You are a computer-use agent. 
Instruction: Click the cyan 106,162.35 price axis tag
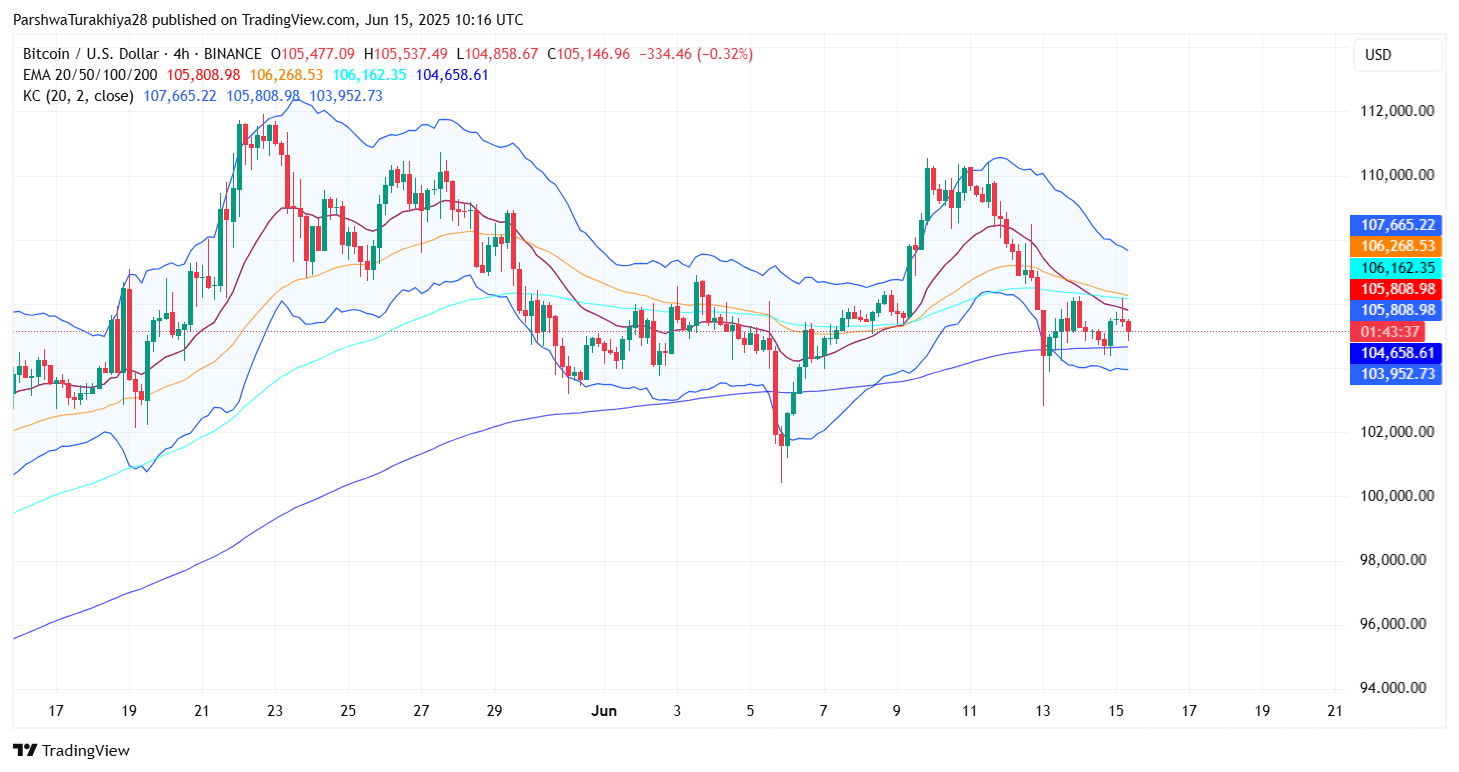[1396, 268]
